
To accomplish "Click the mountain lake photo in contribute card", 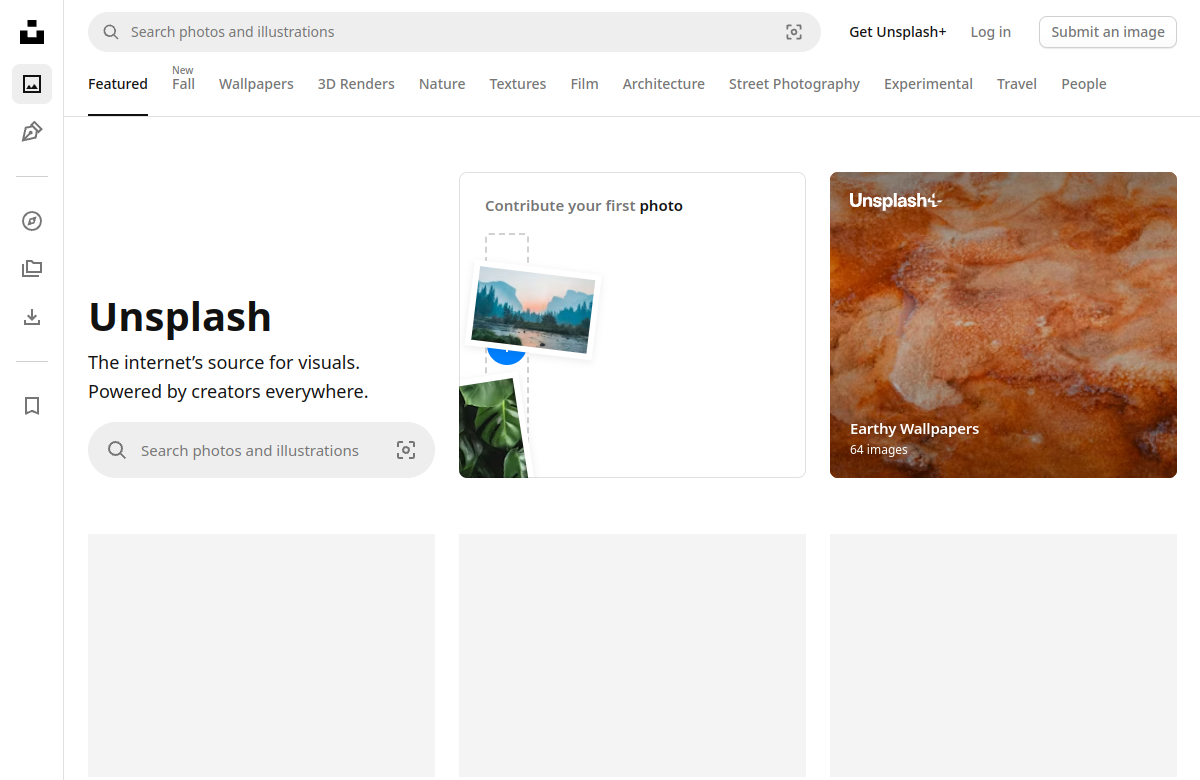I will point(533,310).
